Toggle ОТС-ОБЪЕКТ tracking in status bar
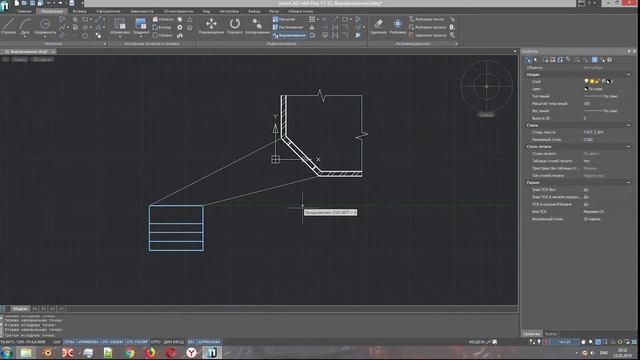The image size is (640, 360). click(x=112, y=342)
